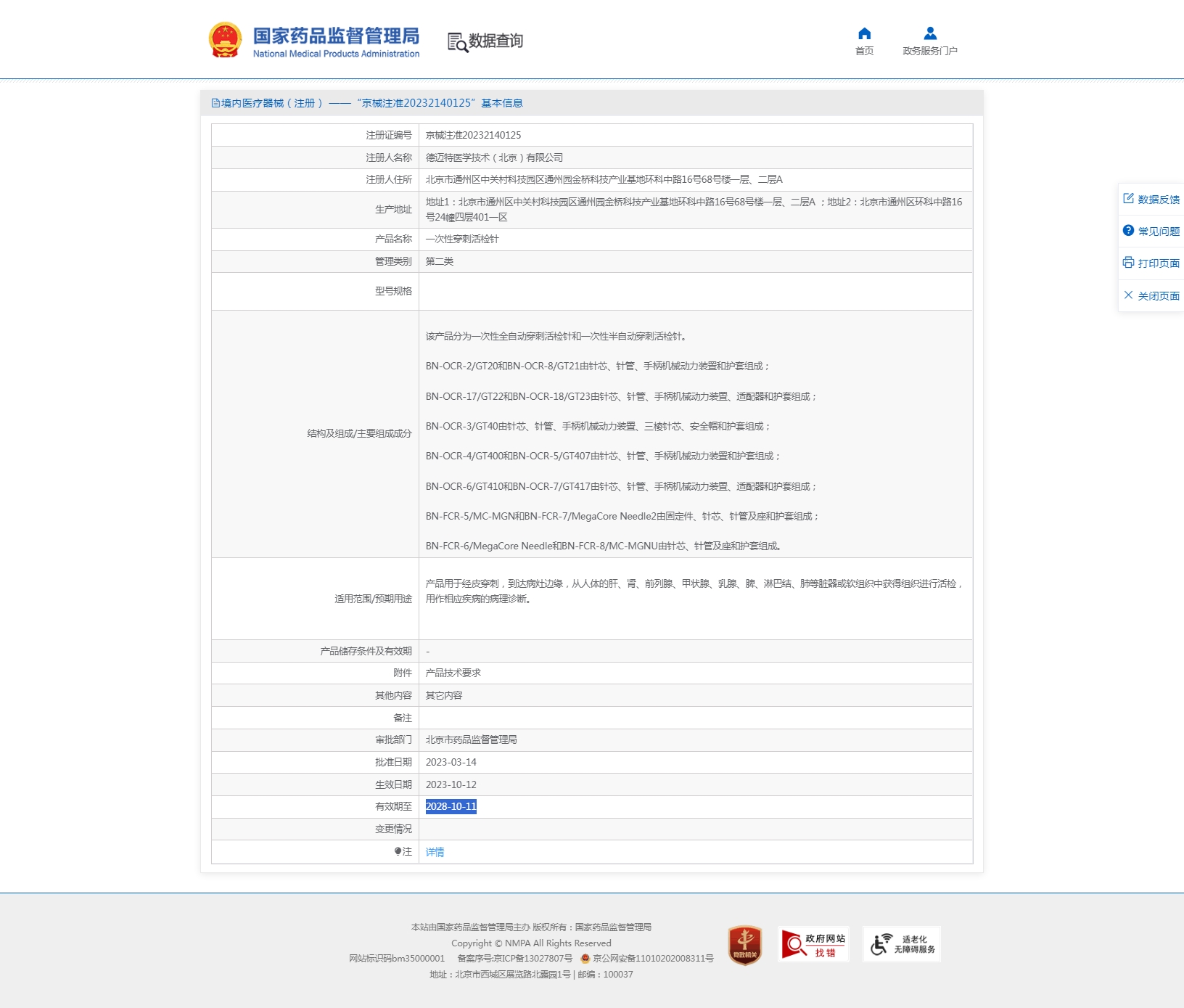Click the 适老化无障碍服务 accessibility badge
The image size is (1184, 1008).
point(902,944)
